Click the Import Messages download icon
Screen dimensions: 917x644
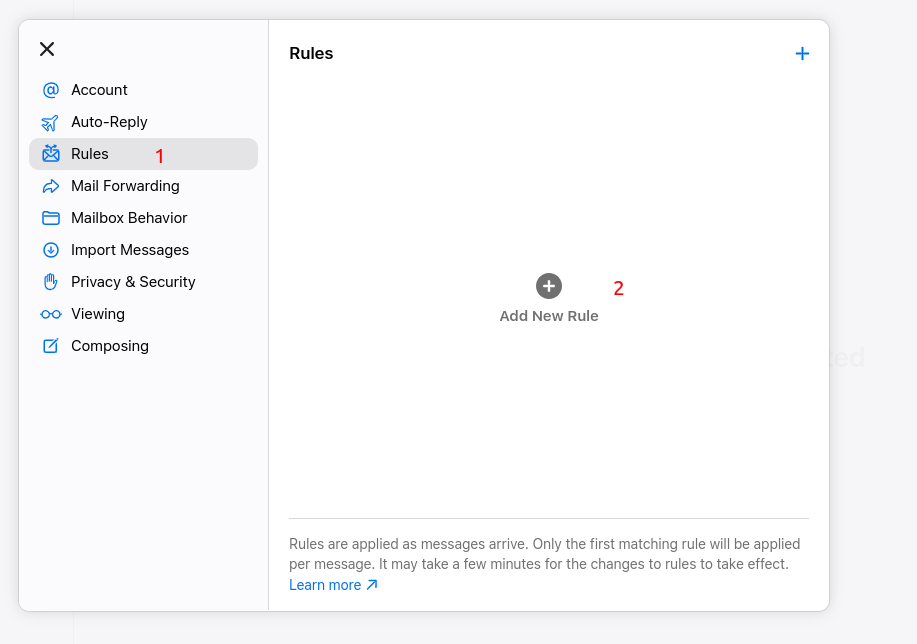point(51,250)
